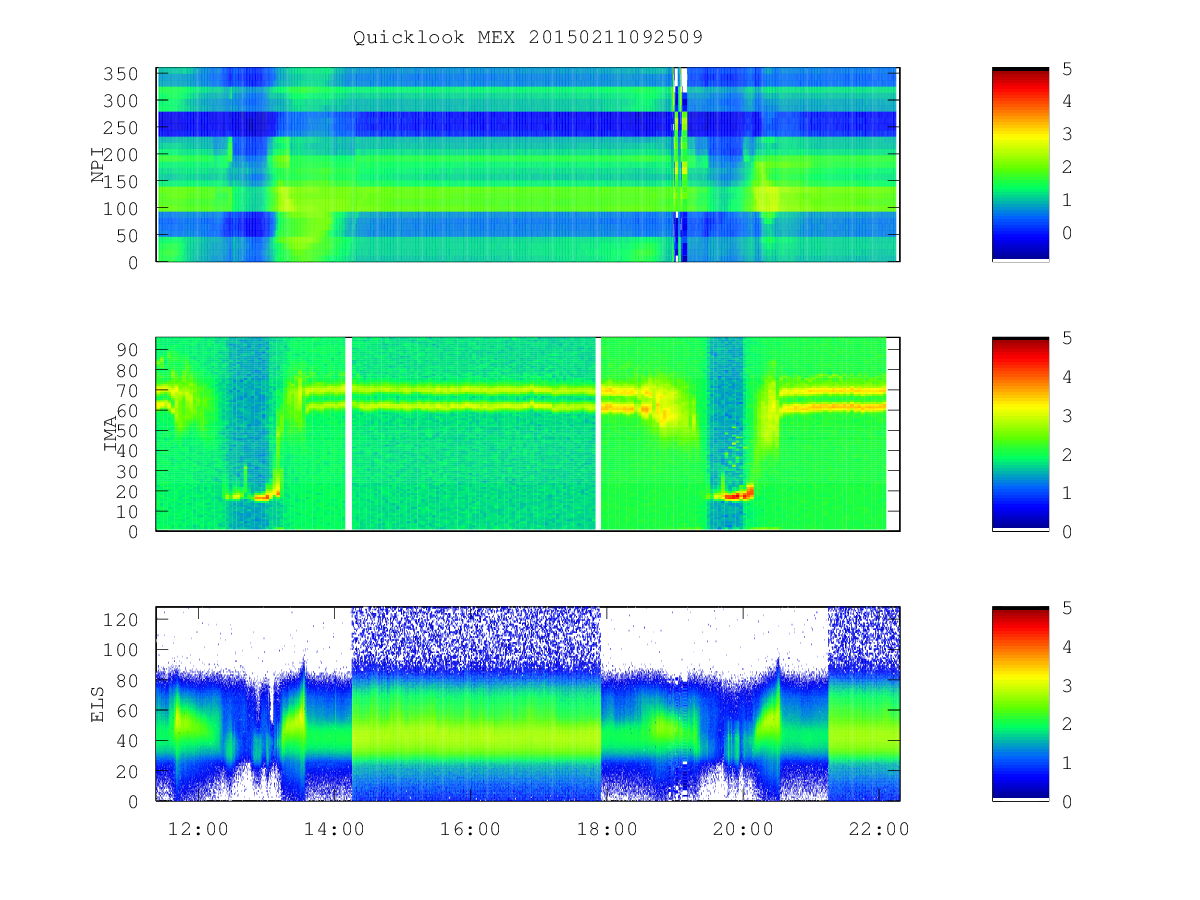This screenshot has width=1200, height=900.
Task: Click the IMA color scale bar
Action: [x=1020, y=434]
